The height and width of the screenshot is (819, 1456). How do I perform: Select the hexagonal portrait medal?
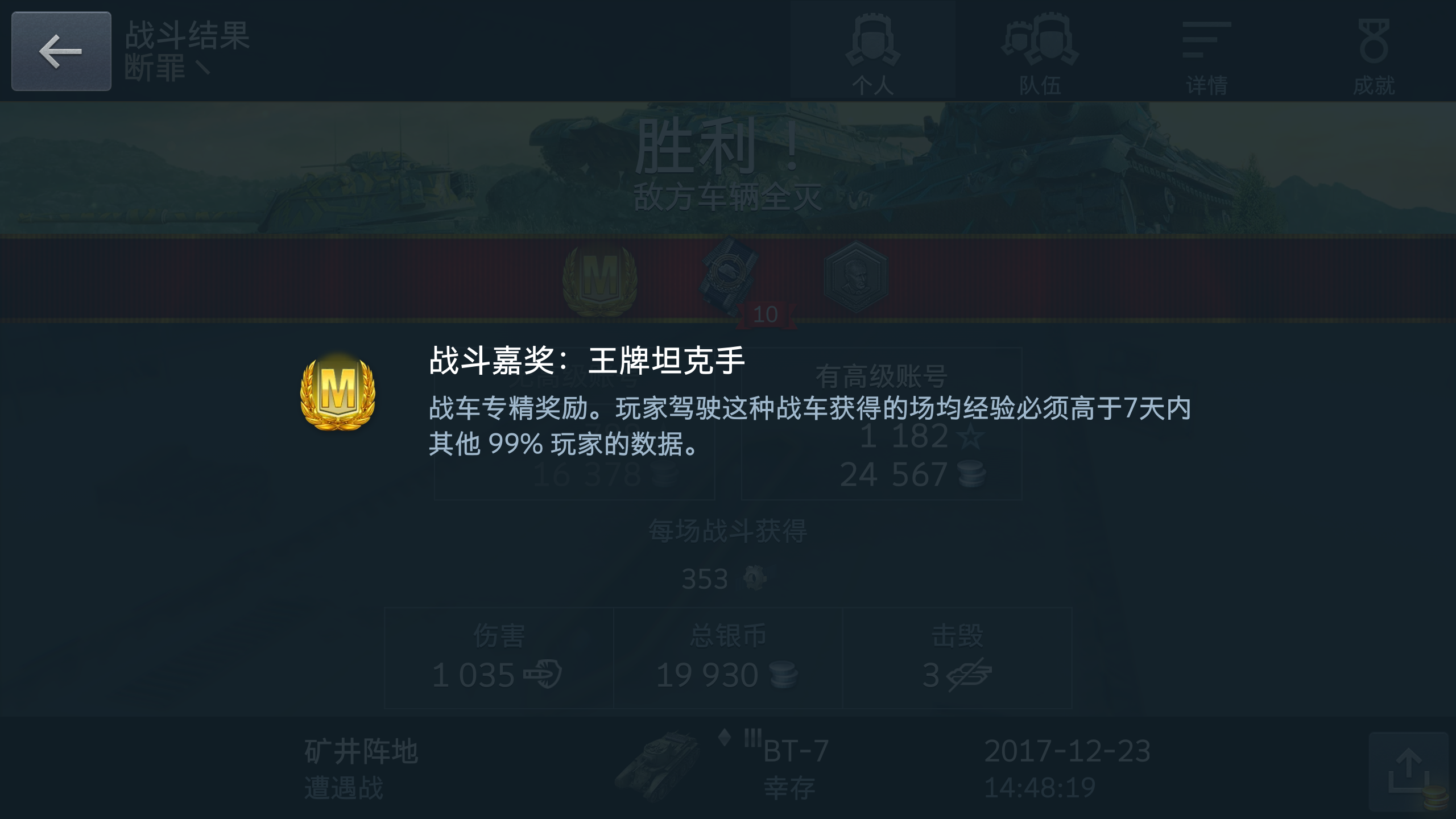coord(856,277)
